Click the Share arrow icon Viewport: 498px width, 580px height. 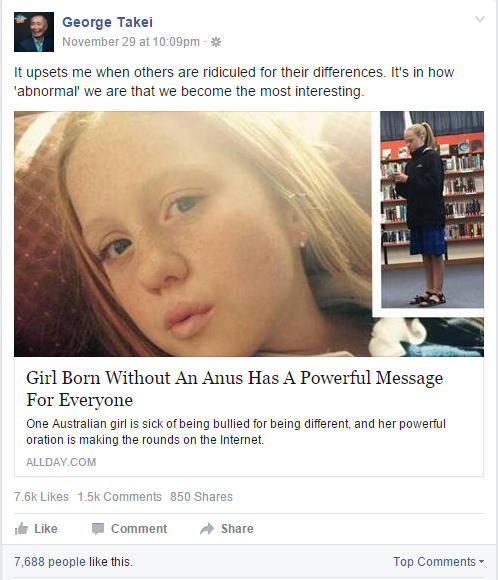pos(207,529)
